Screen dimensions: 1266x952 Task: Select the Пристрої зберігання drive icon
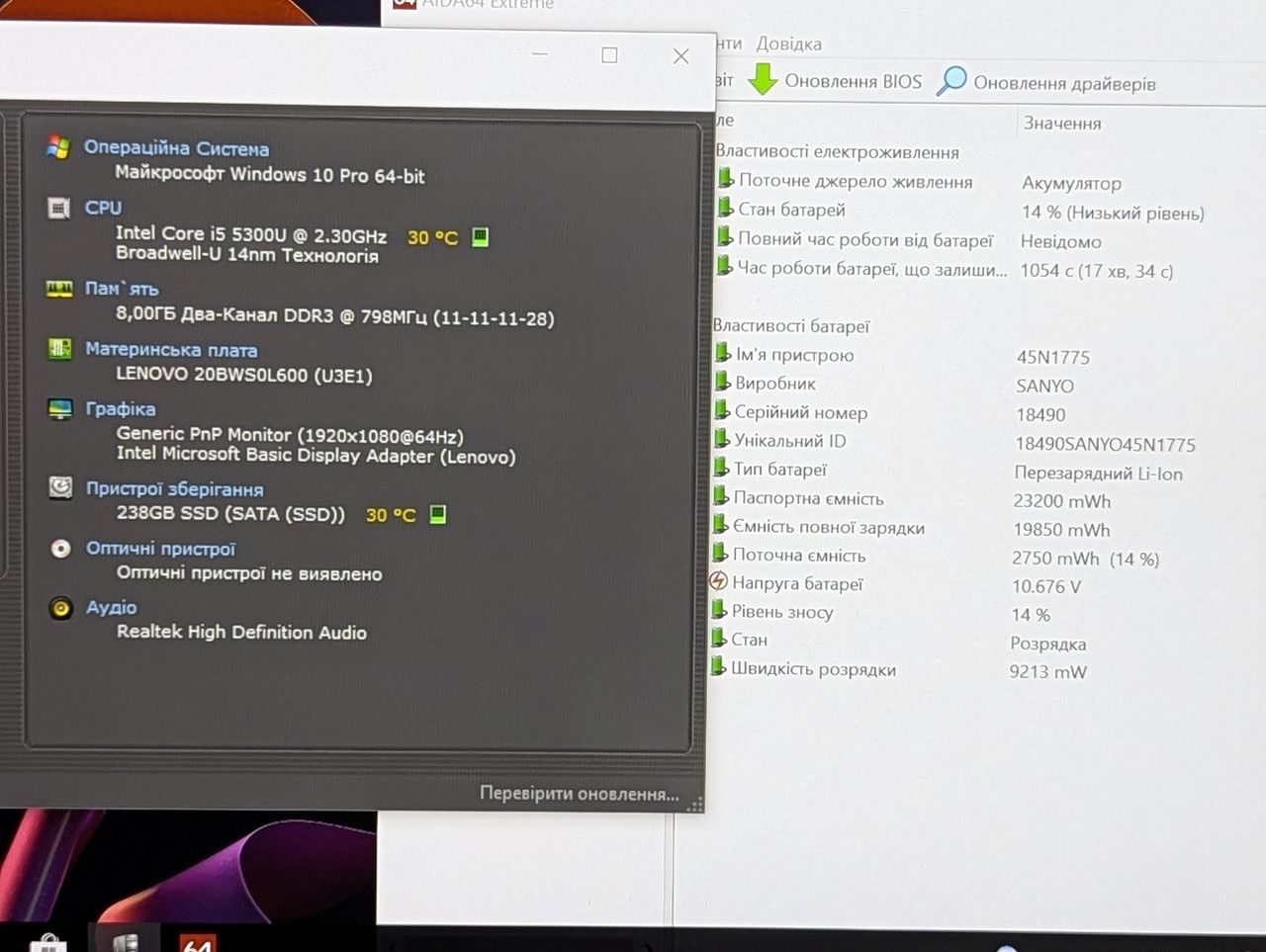[x=60, y=487]
